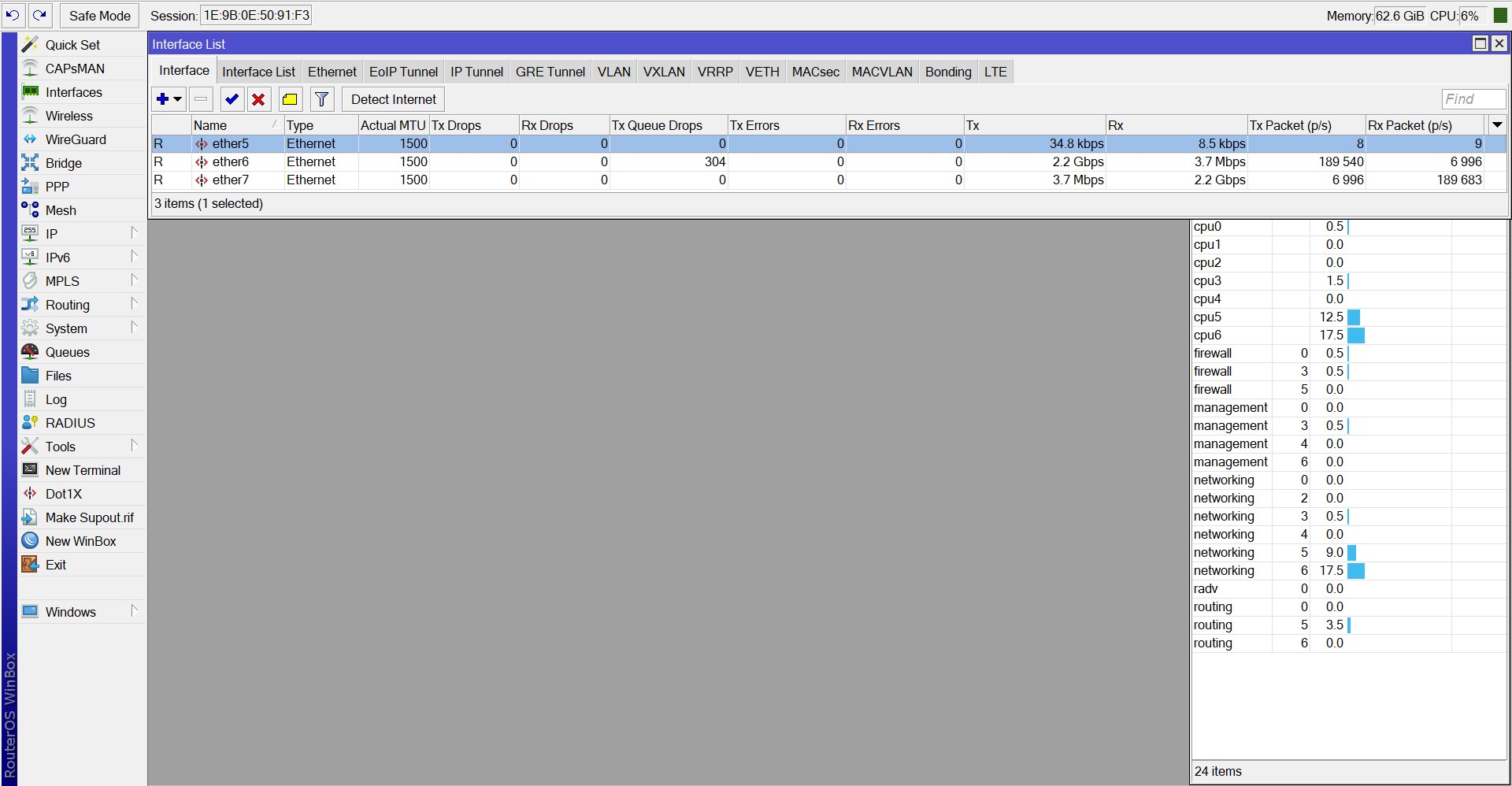Open the VLAN tab
The height and width of the screenshot is (786, 1512).
(x=613, y=71)
